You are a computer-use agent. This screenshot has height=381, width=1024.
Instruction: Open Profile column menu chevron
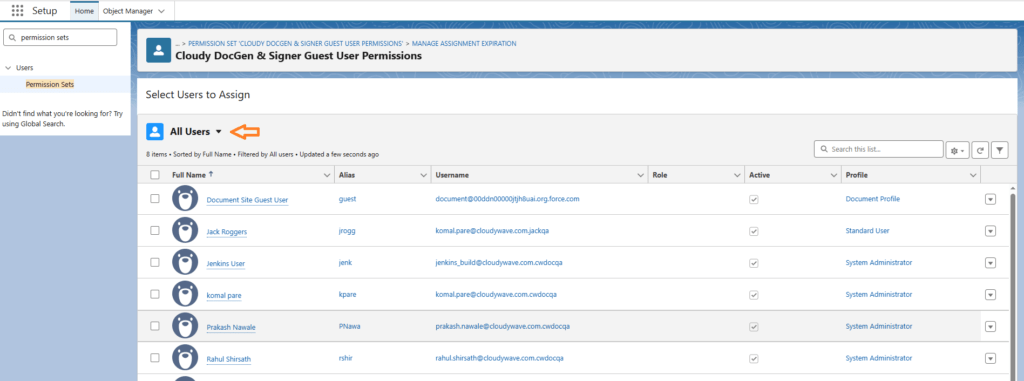point(973,175)
